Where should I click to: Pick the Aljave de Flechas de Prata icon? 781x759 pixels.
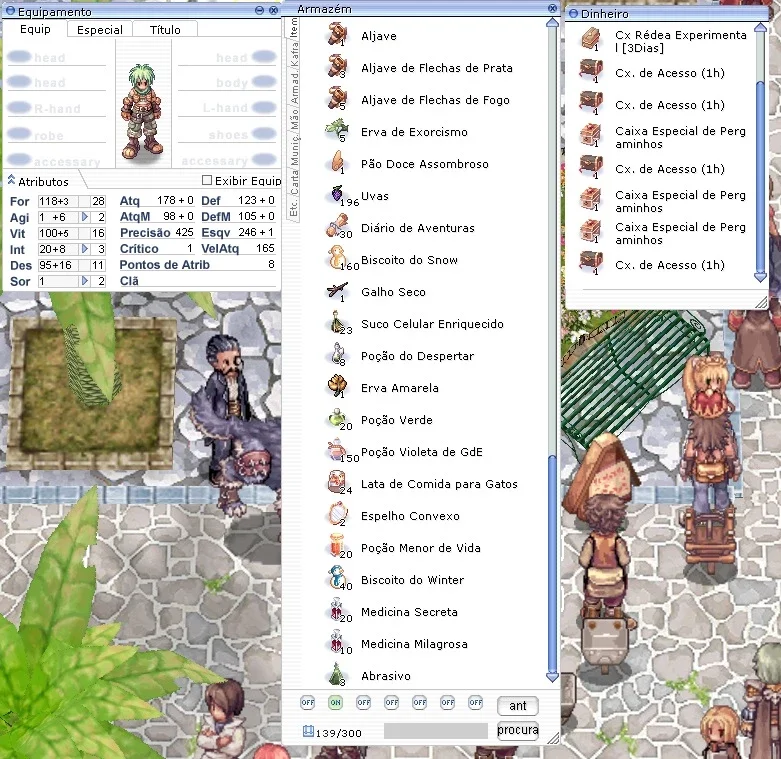[x=337, y=67]
